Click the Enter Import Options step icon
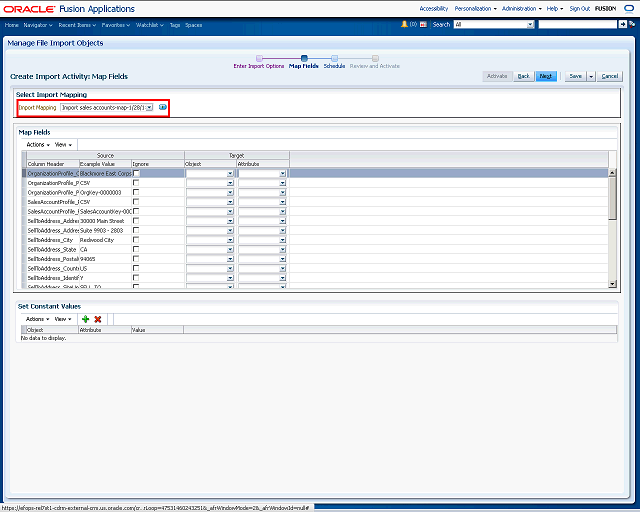Image resolution: width=640 pixels, height=512 pixels. pyautogui.click(x=259, y=58)
